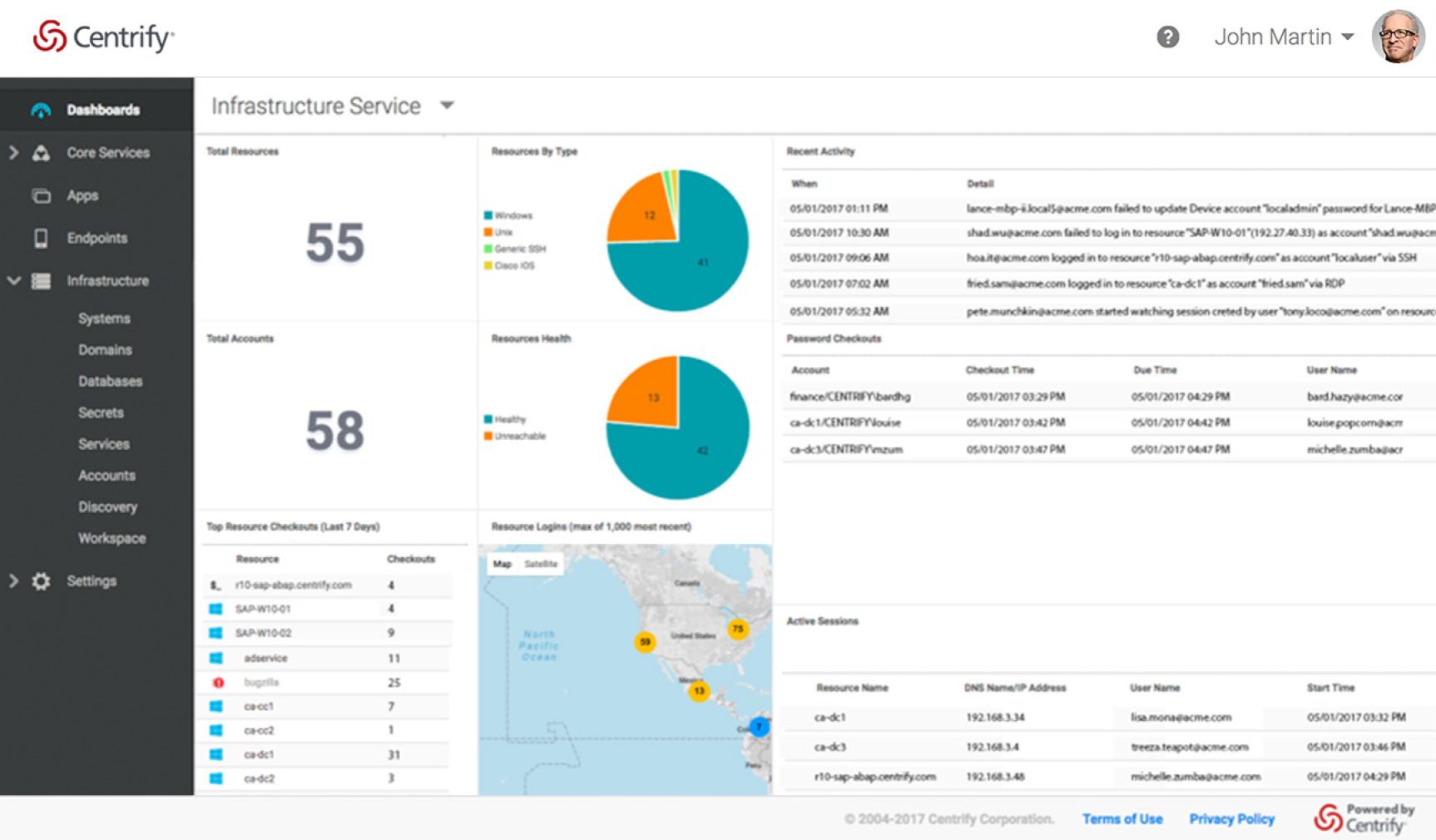Open the Infrastructure Service dashboard dropdown
This screenshot has height=840, width=1436.
tap(447, 106)
